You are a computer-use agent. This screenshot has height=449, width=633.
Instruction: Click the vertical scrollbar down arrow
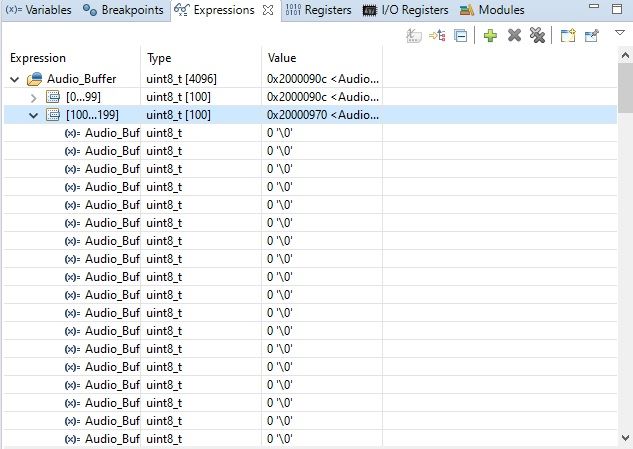coord(625,438)
